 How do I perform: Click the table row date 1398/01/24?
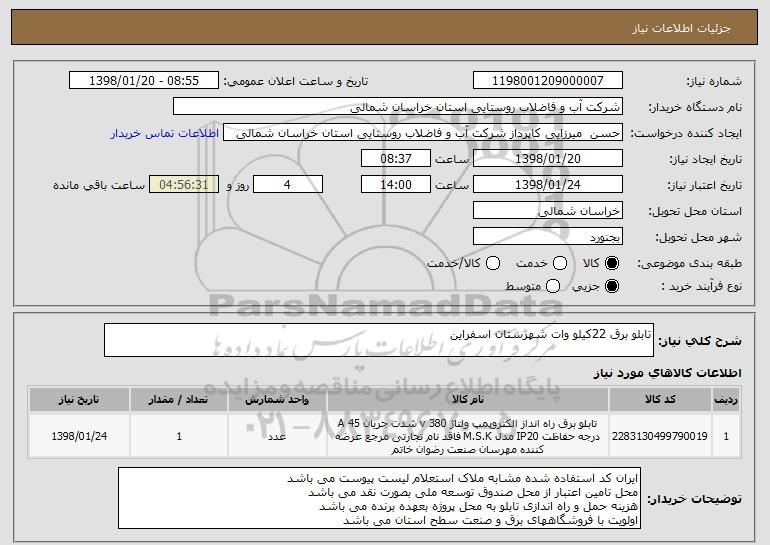click(x=79, y=436)
